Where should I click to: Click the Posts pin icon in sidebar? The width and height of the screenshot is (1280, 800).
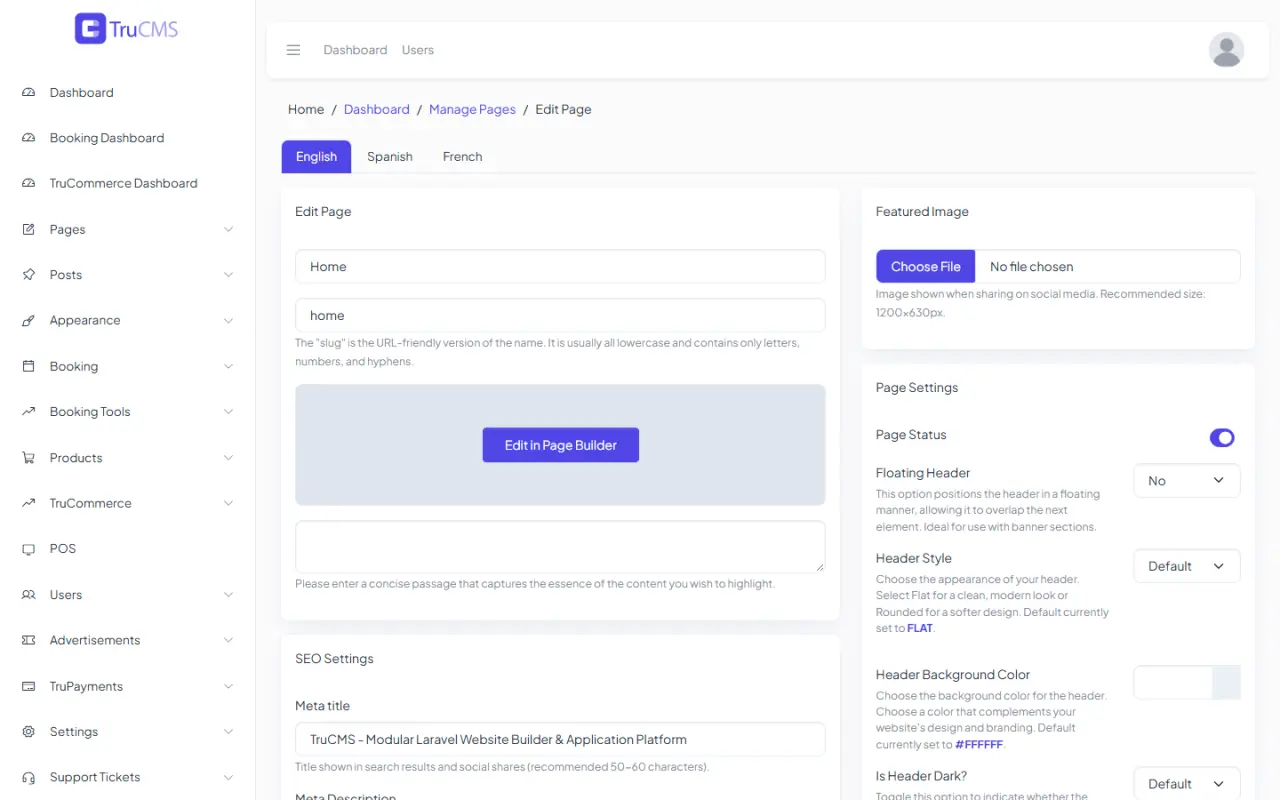29,275
